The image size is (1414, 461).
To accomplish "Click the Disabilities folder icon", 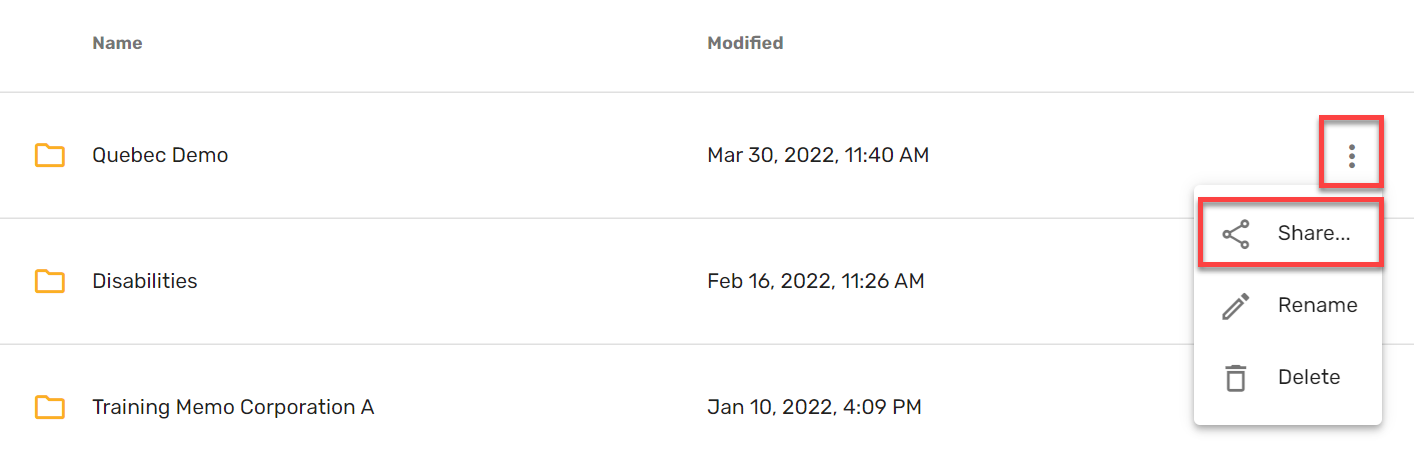I will [x=50, y=281].
